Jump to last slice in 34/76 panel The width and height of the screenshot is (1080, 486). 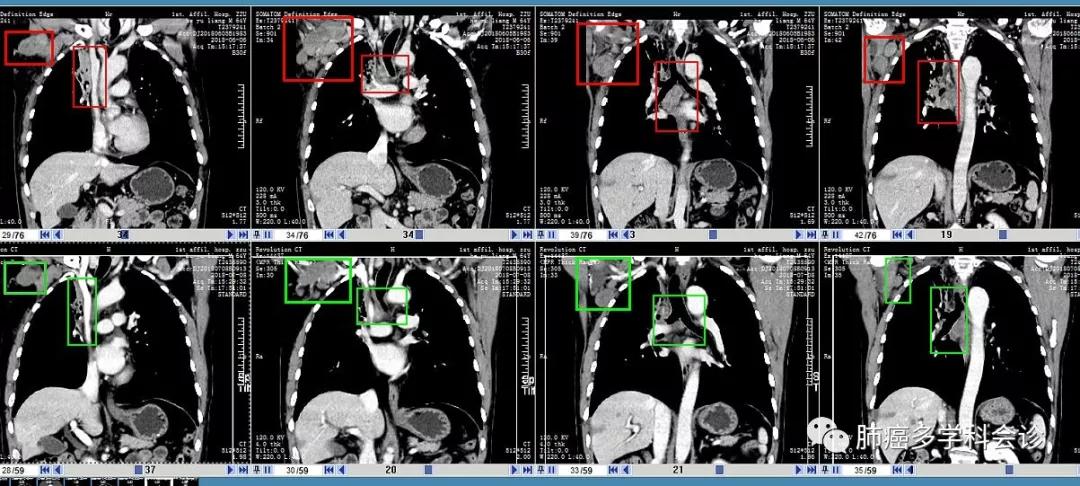pyautogui.click(x=527, y=235)
